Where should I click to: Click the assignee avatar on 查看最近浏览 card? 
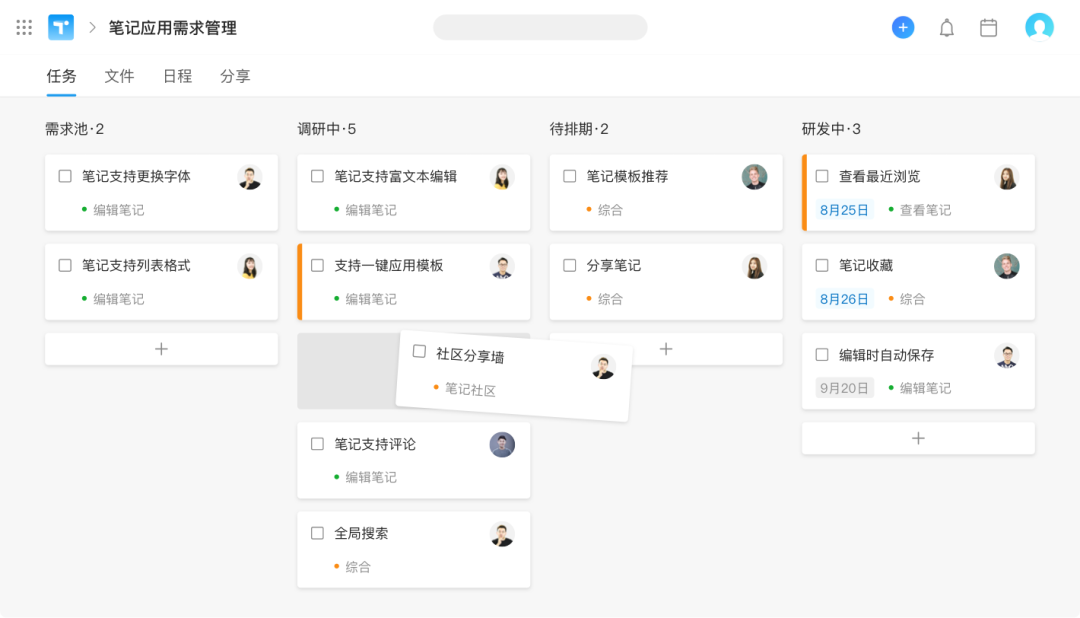pyautogui.click(x=1006, y=176)
